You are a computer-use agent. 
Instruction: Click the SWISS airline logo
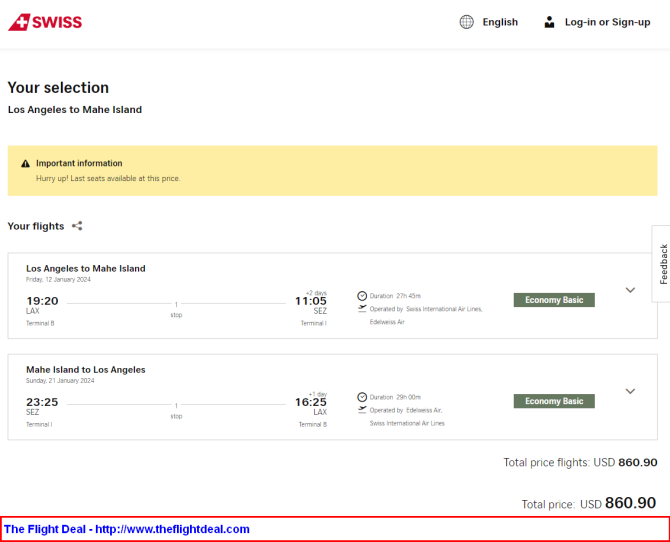45,22
